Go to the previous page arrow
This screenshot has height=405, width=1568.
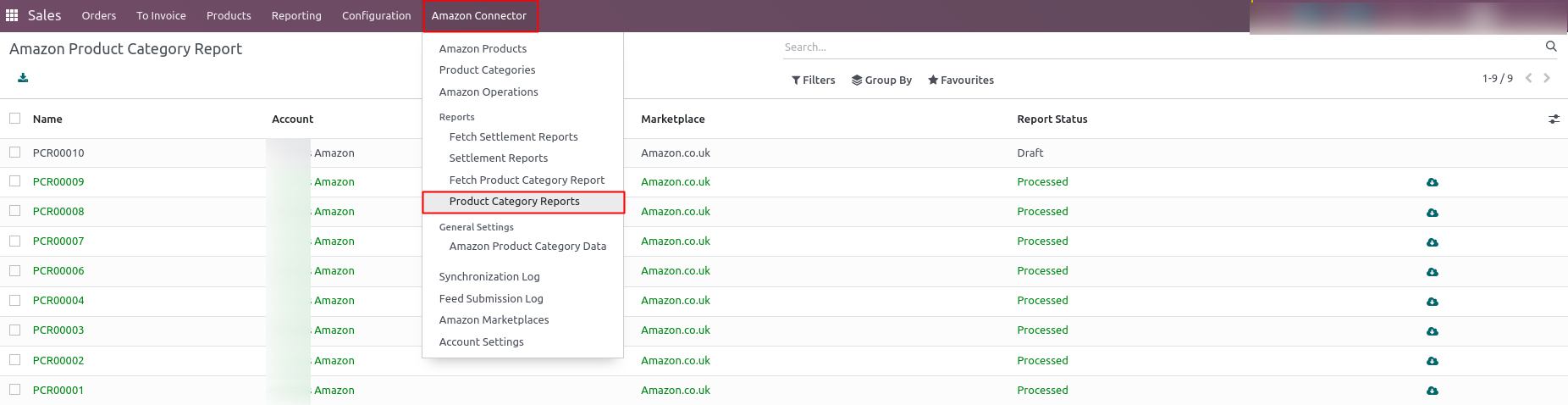(1529, 78)
